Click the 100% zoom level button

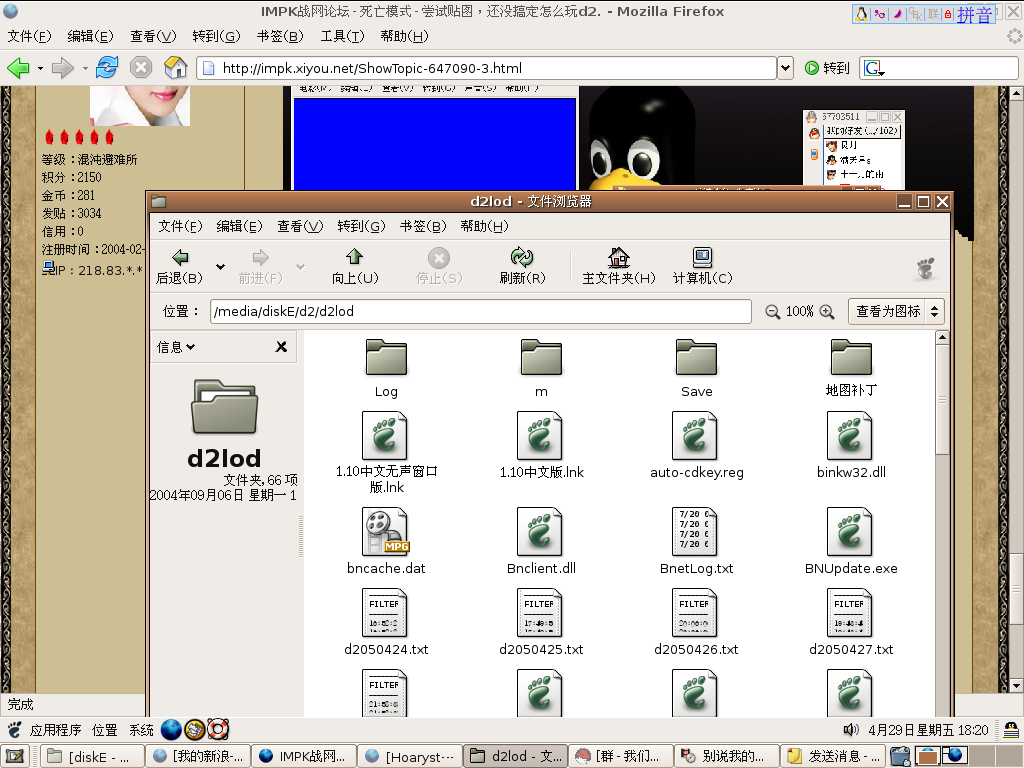[799, 312]
